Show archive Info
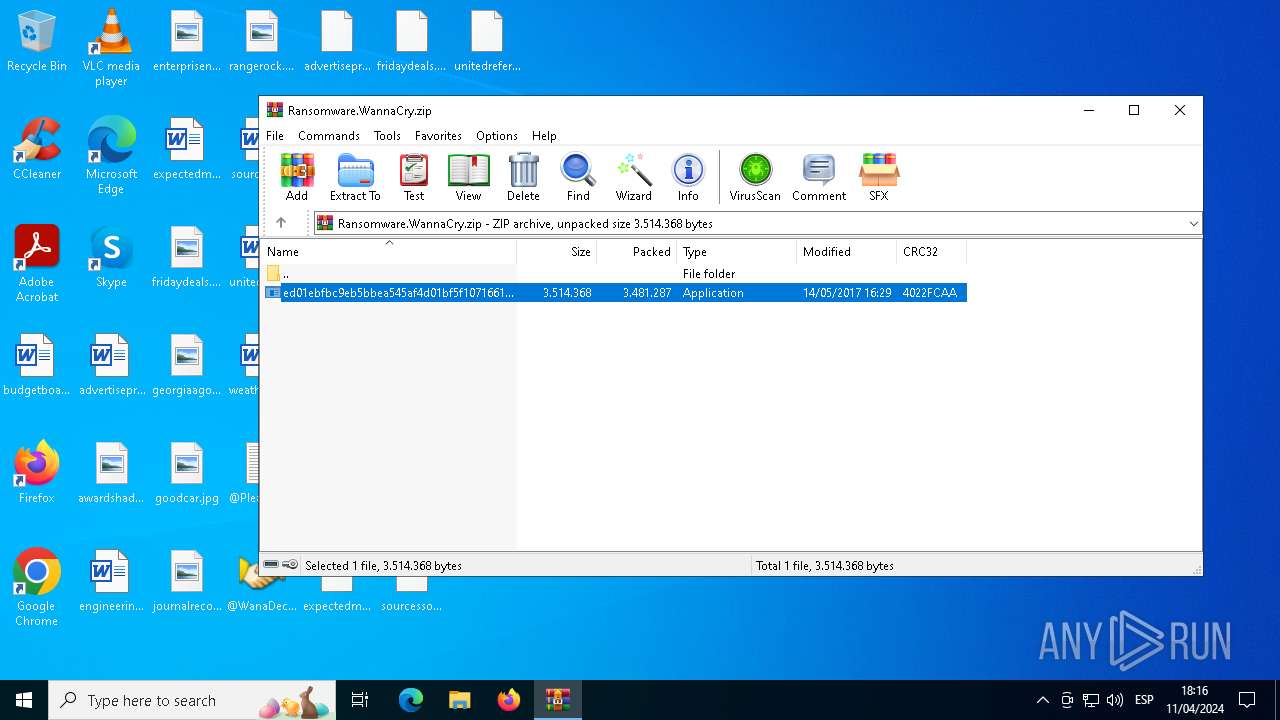This screenshot has height=720, width=1280. 688,177
